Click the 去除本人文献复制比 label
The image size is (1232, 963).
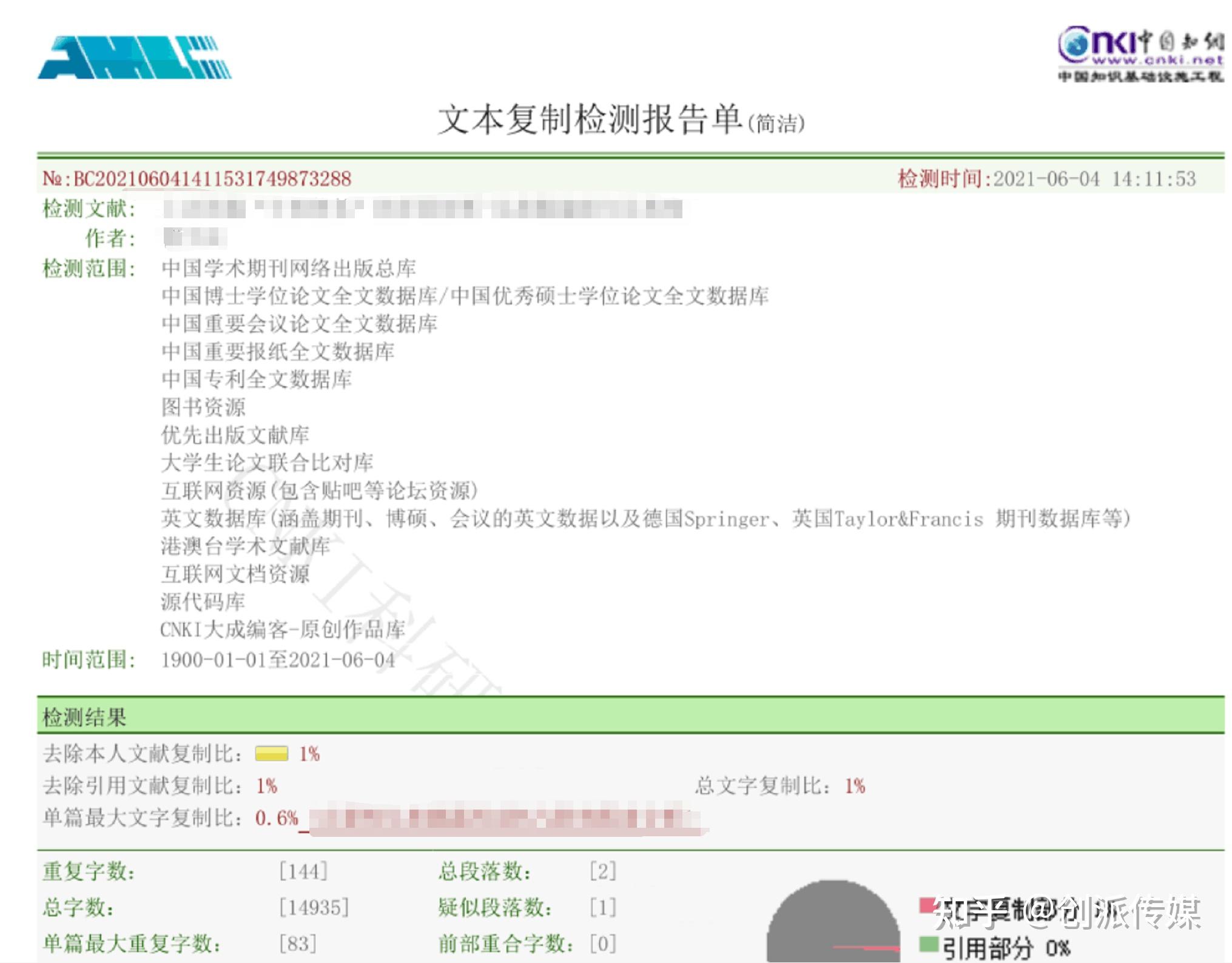coord(143,754)
